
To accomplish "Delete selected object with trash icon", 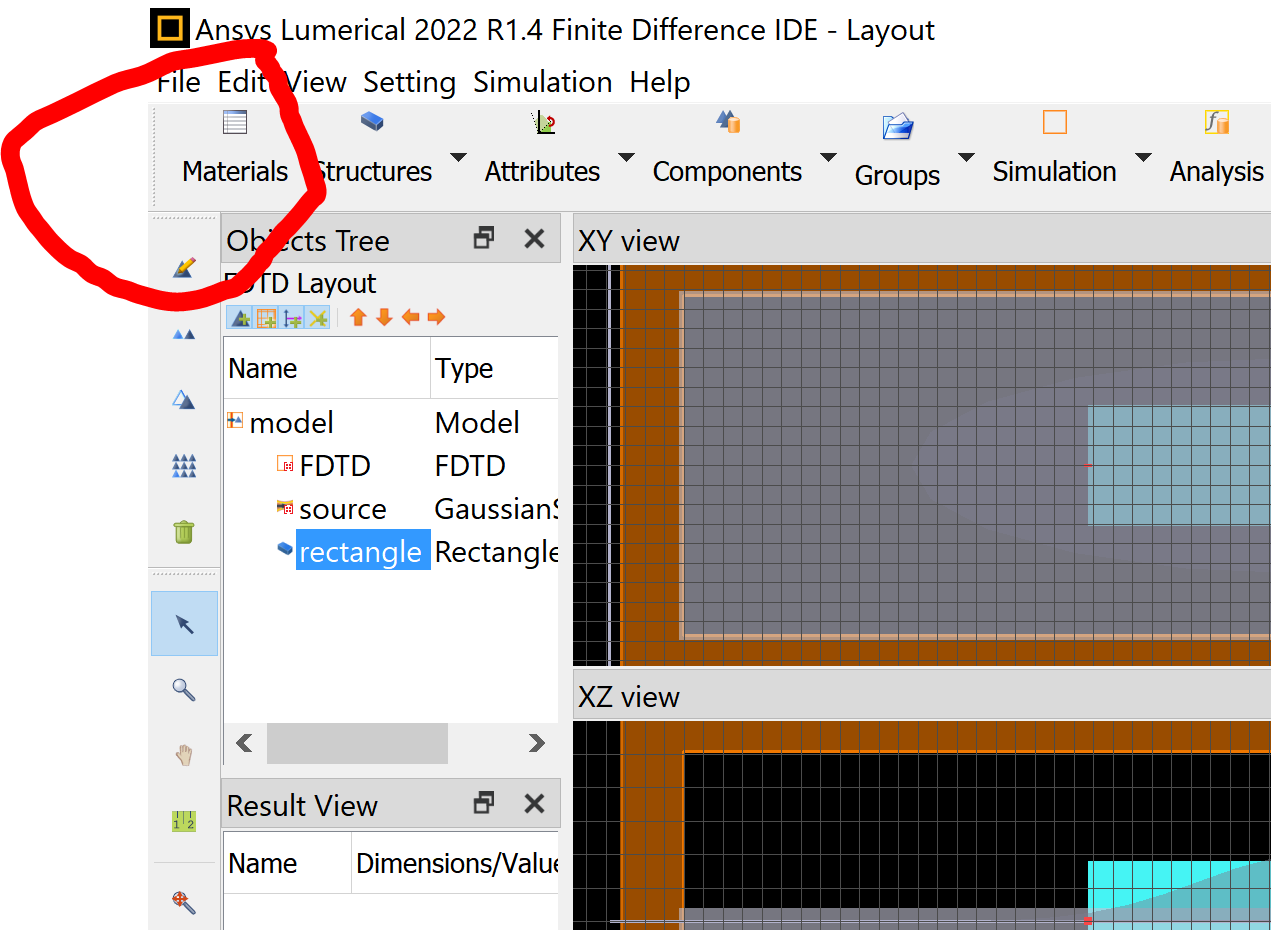I will 184,531.
